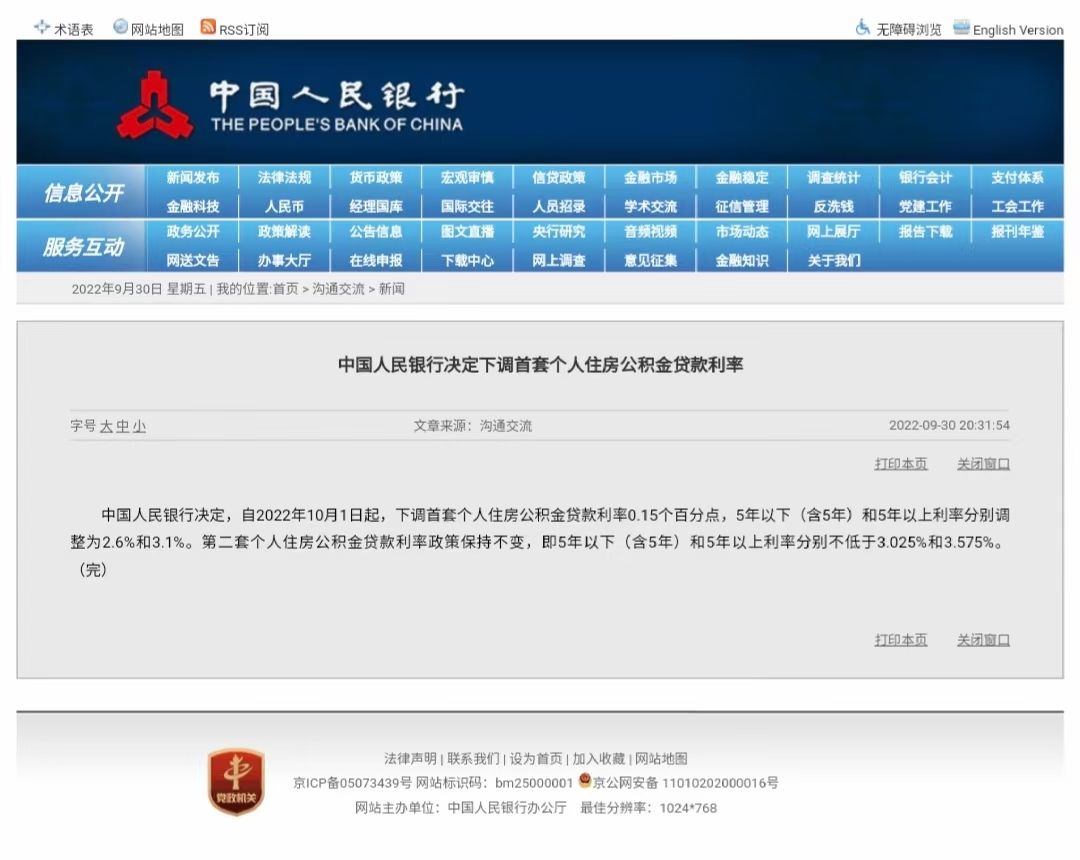Set font size to 大
The width and height of the screenshot is (1080, 860).
pyautogui.click(x=106, y=426)
